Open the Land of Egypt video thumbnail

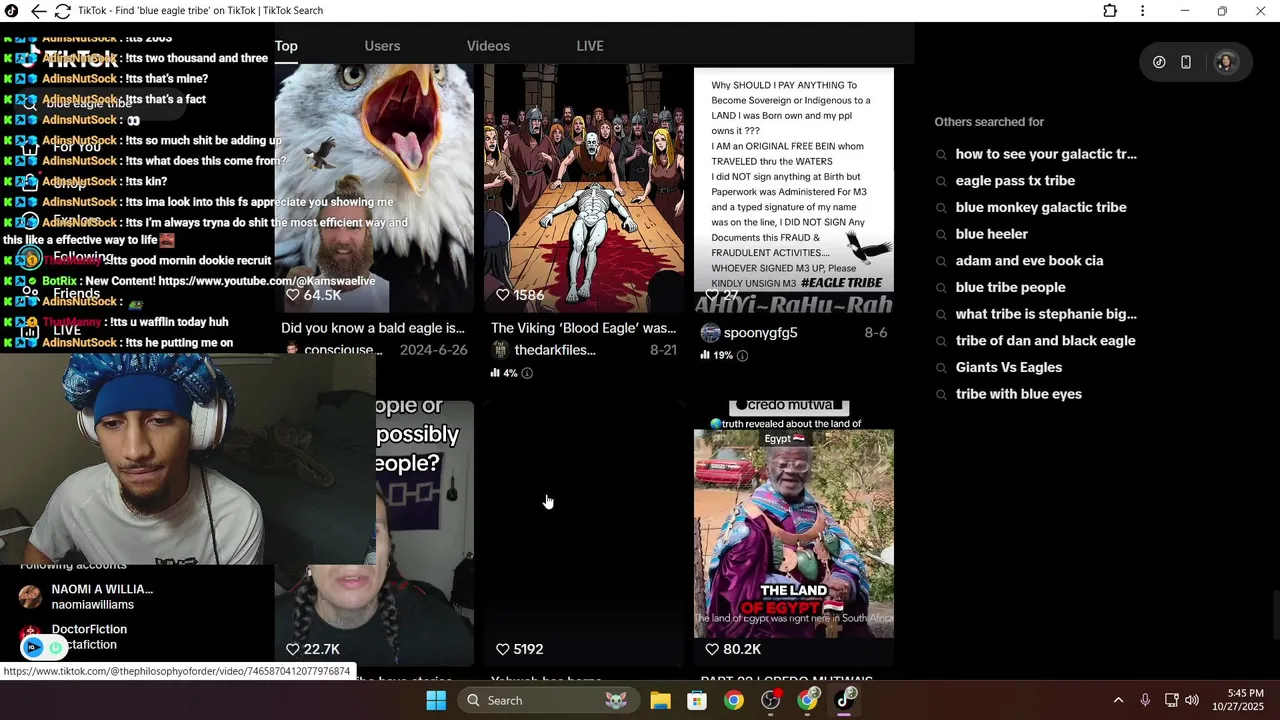click(x=794, y=533)
